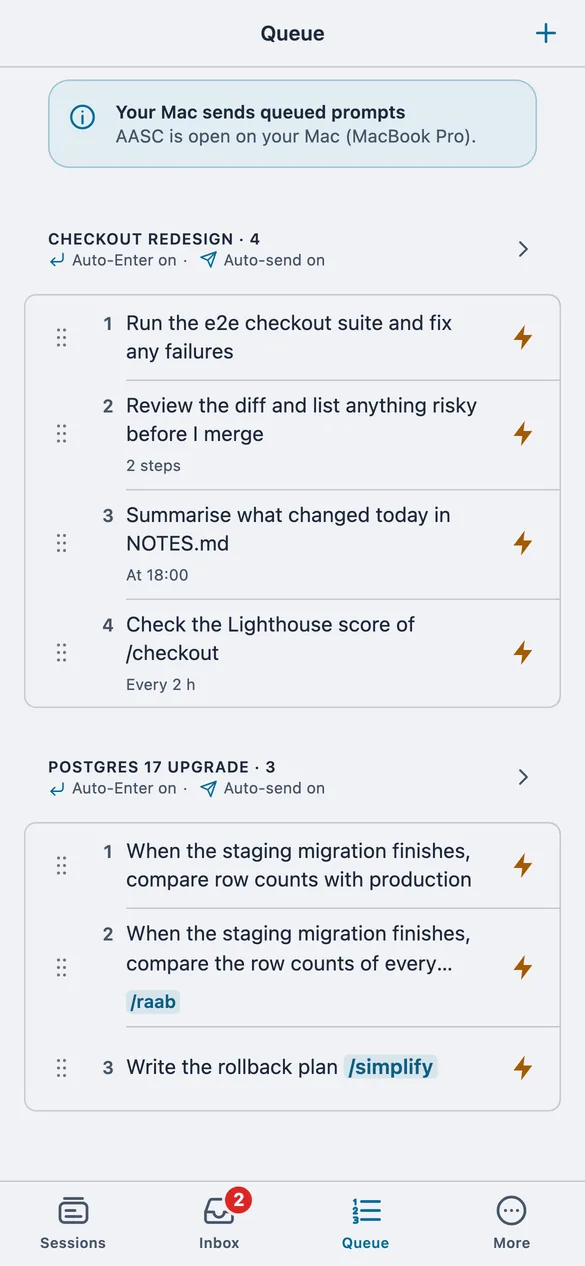This screenshot has width=585, height=1266.
Task: Toggle Auto-Enter on for Checkout Redesign
Action: (x=113, y=260)
